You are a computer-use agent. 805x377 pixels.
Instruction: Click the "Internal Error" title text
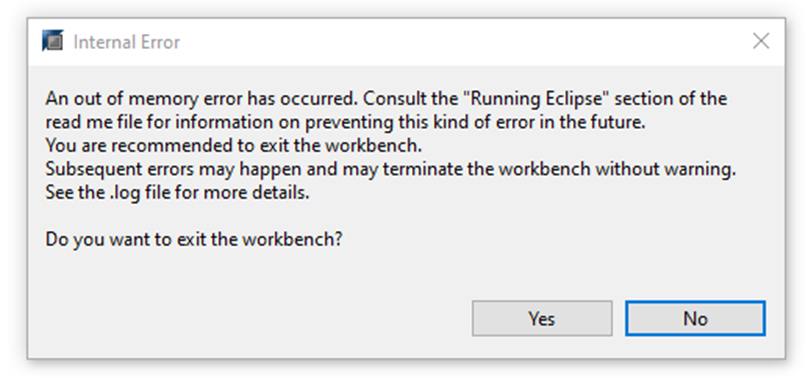pyautogui.click(x=126, y=42)
